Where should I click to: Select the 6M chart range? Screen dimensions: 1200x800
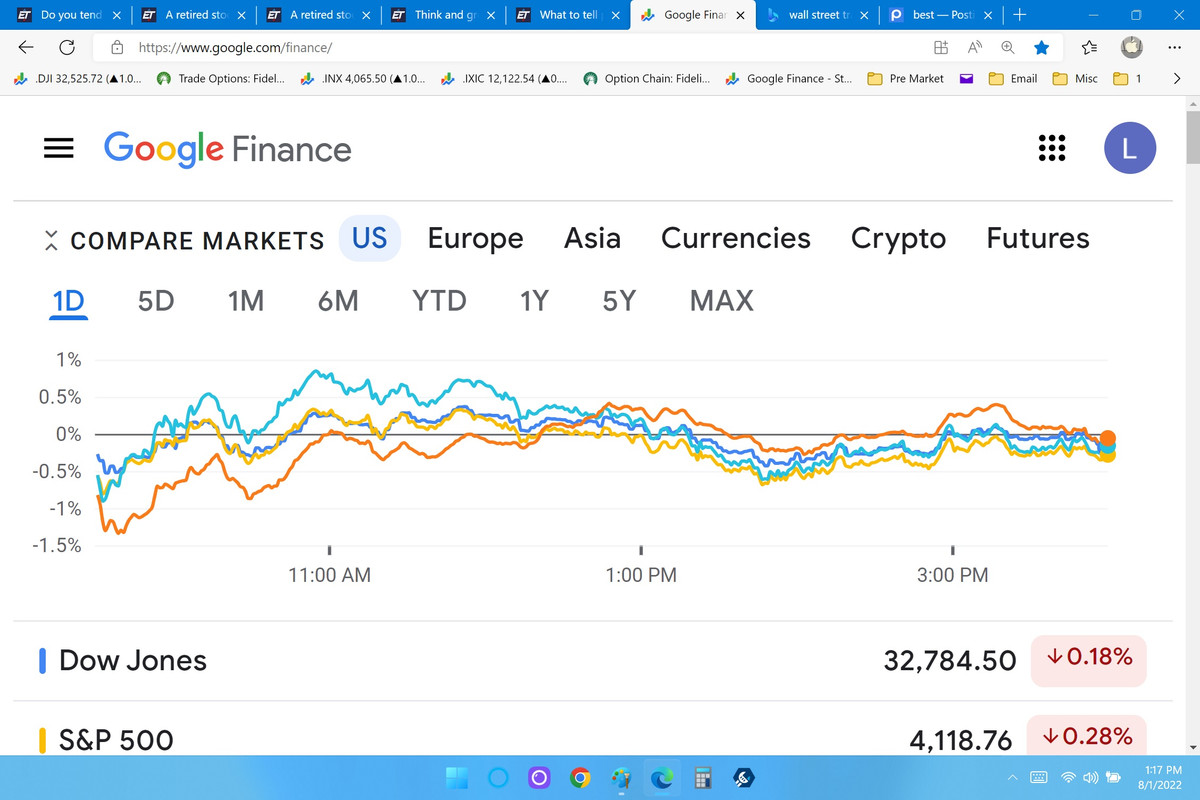point(338,300)
